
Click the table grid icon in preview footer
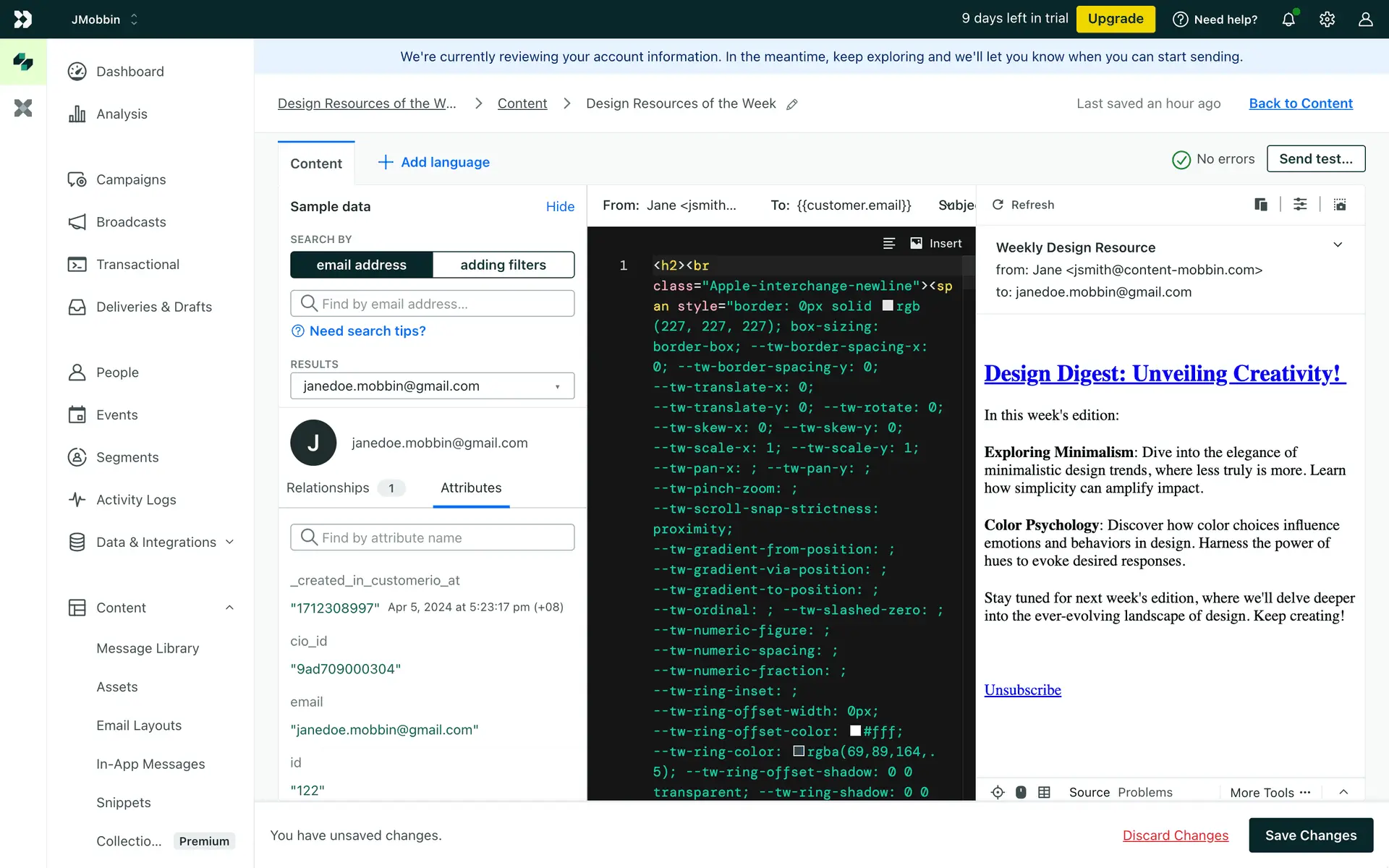[x=1044, y=792]
